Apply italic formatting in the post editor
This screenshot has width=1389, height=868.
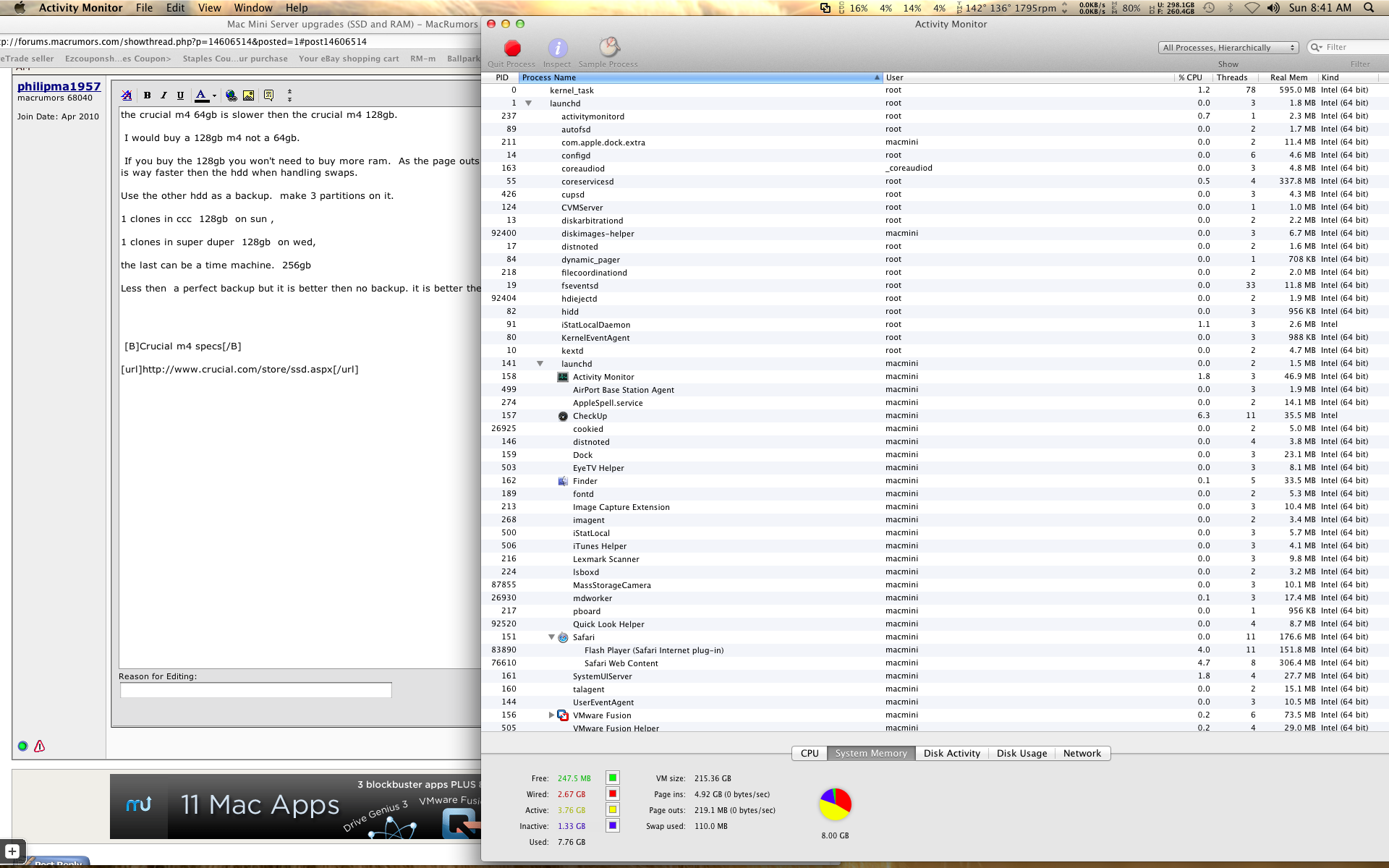pyautogui.click(x=163, y=95)
